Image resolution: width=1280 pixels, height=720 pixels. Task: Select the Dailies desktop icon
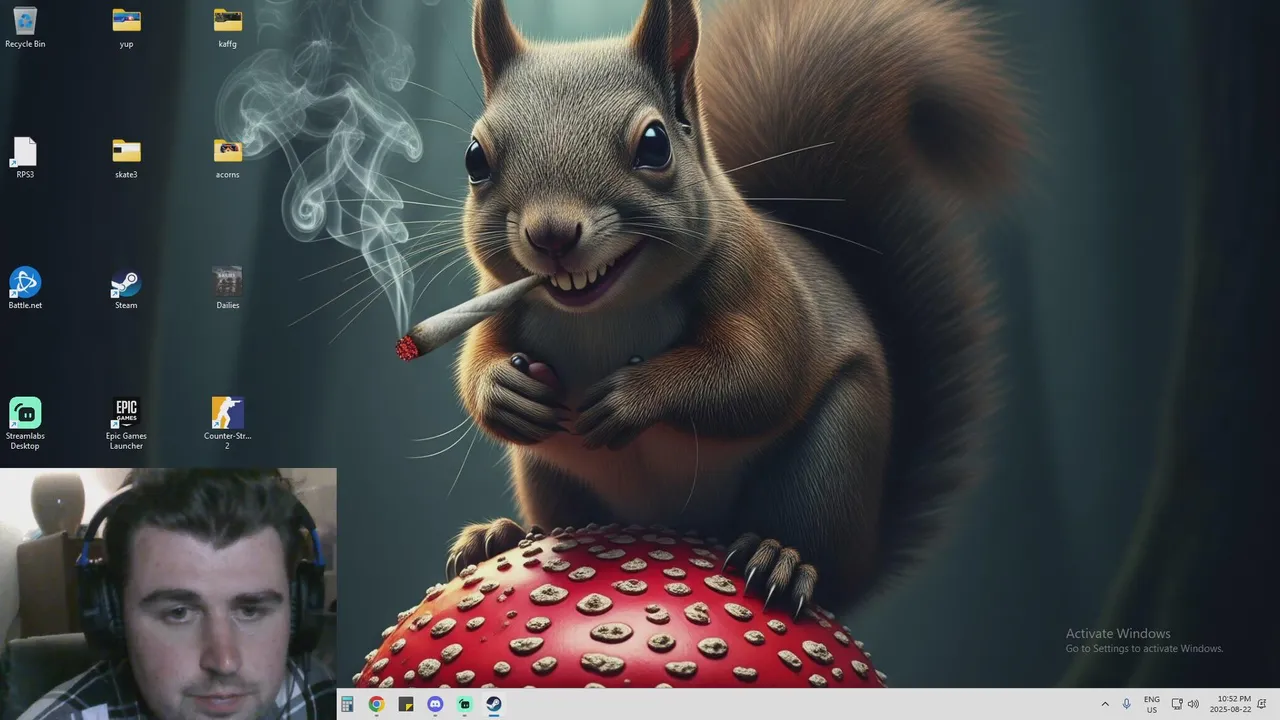click(x=228, y=288)
